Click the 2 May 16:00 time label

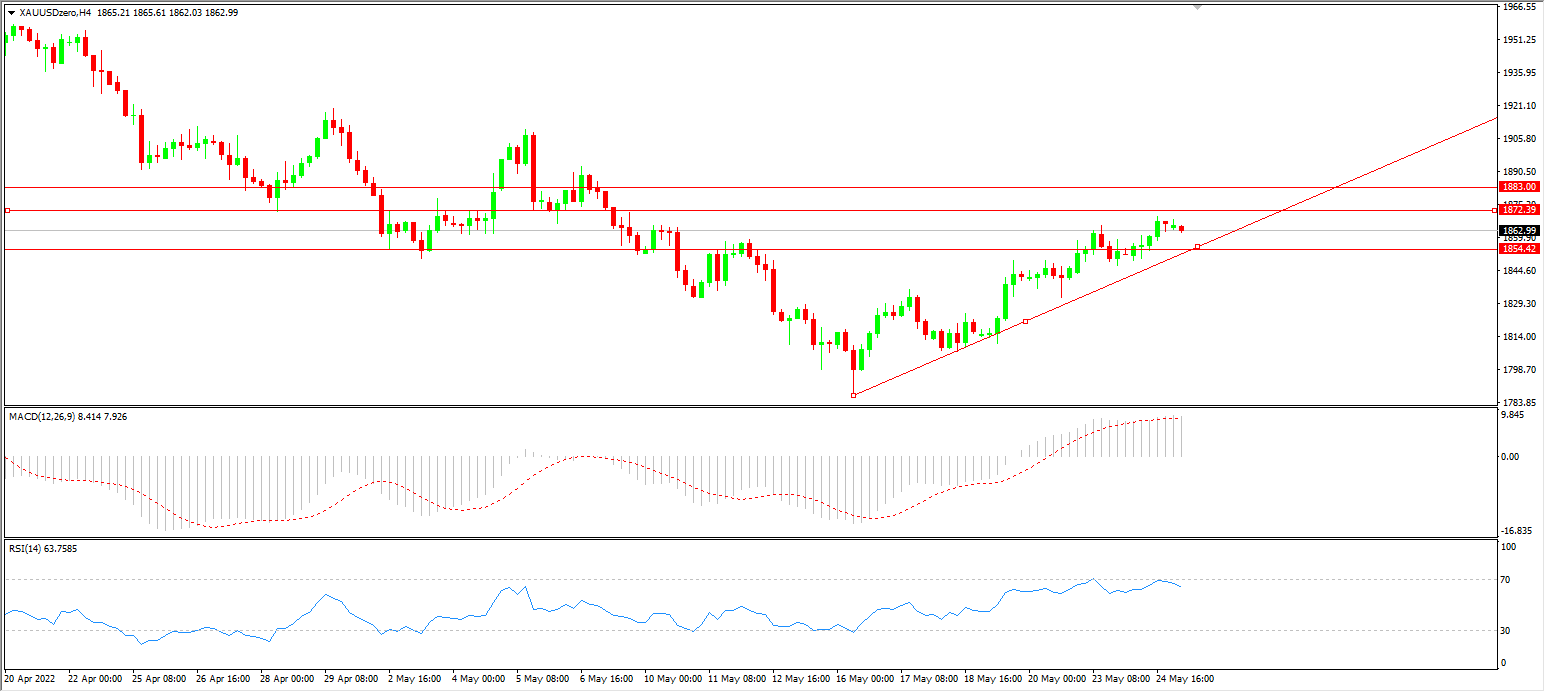coord(413,678)
